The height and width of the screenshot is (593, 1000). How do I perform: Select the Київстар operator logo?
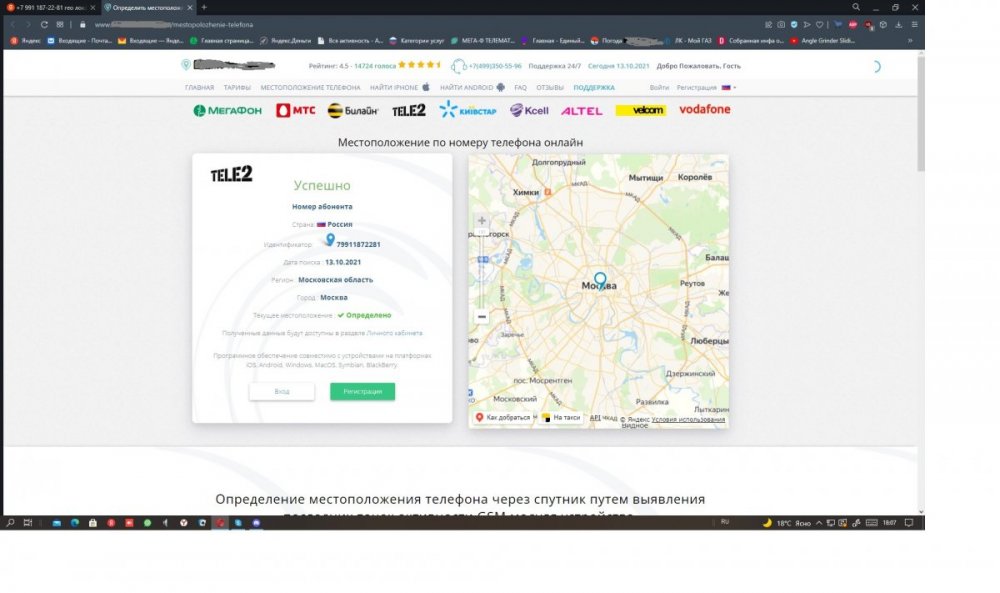pyautogui.click(x=467, y=110)
